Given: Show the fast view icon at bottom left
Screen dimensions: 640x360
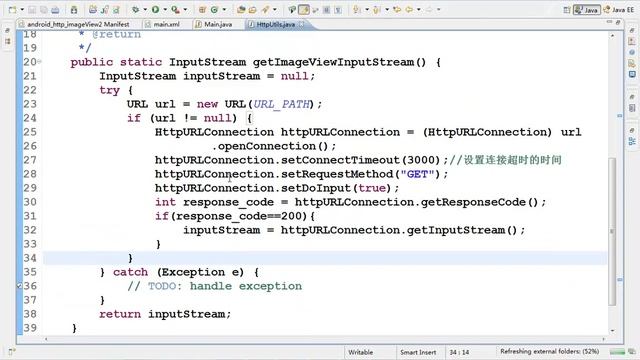Looking at the screenshot, I should (x=11, y=351).
